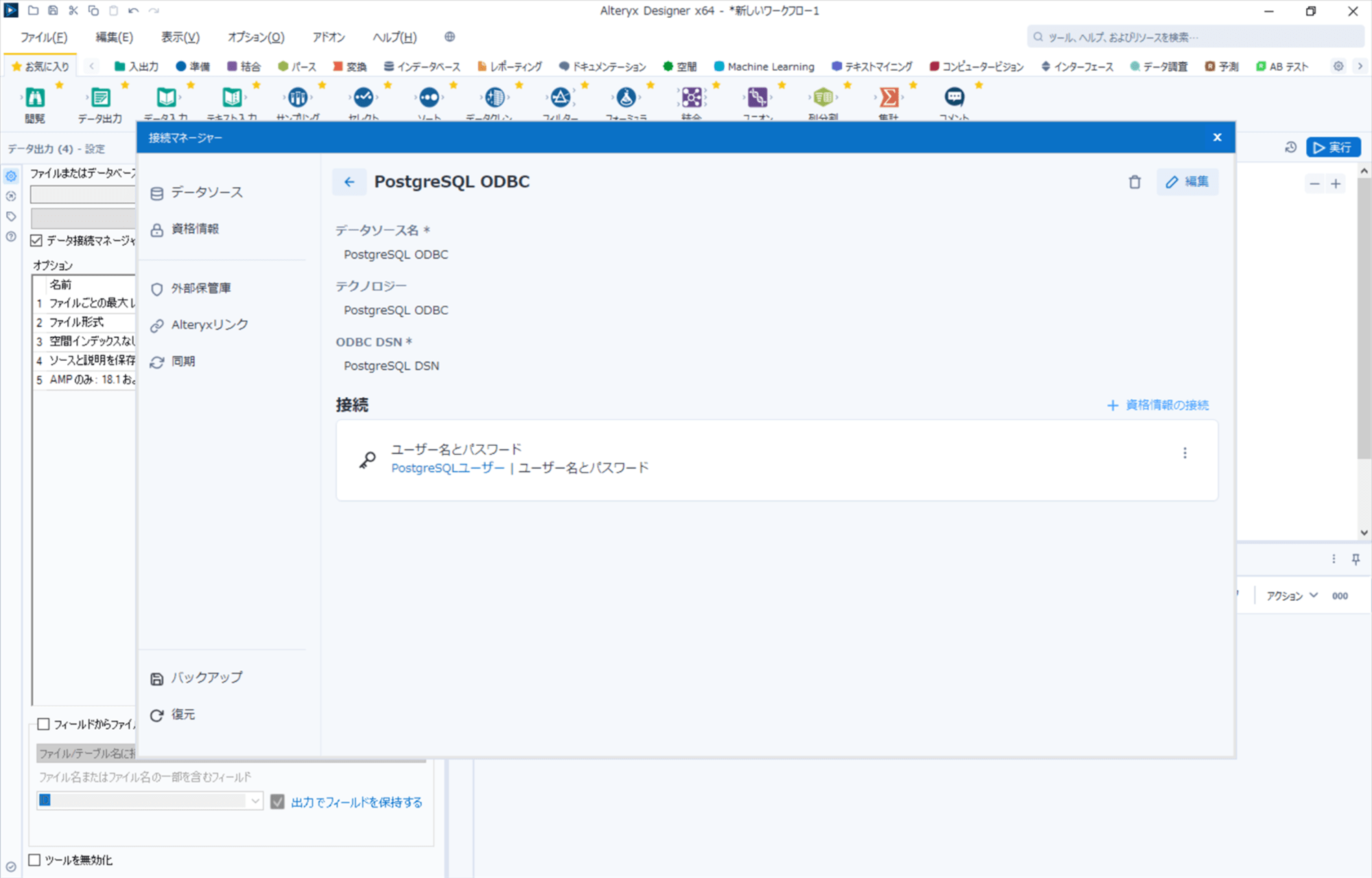Select the Browse (閲覧) tool icon

[x=35, y=97]
